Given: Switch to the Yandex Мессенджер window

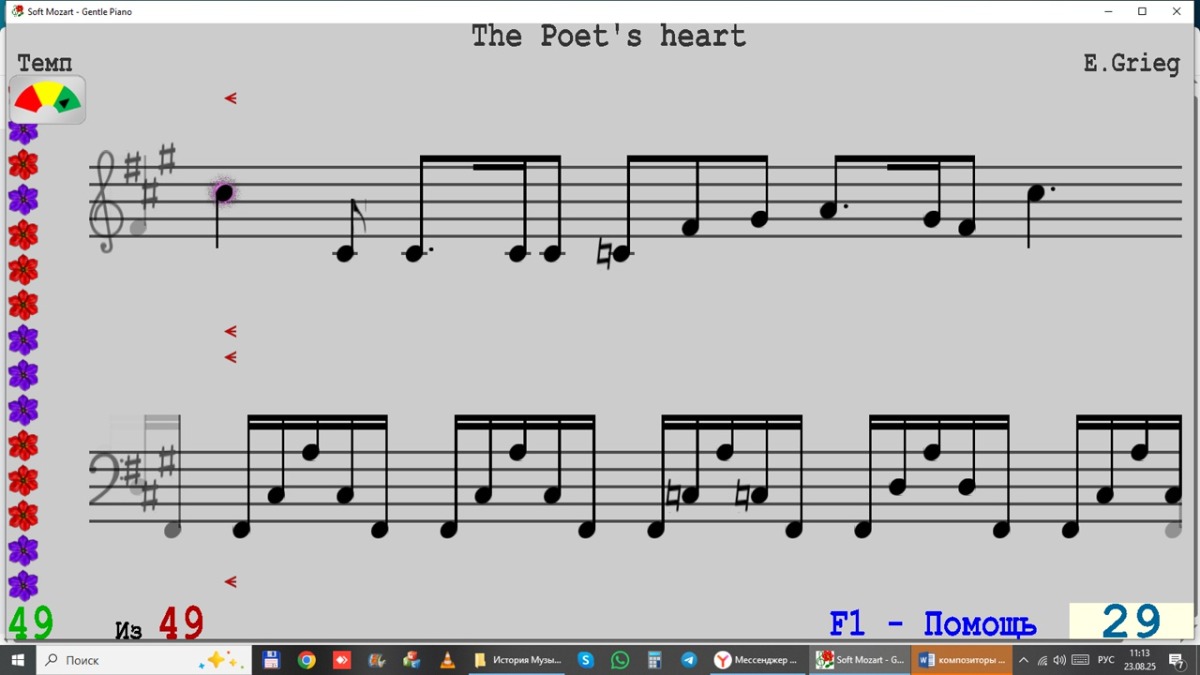Looking at the screenshot, I should click(757, 660).
